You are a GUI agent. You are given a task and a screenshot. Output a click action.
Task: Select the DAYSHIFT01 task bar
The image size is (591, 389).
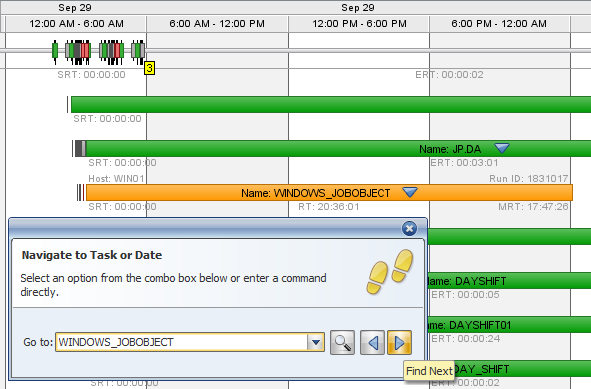coord(509,325)
